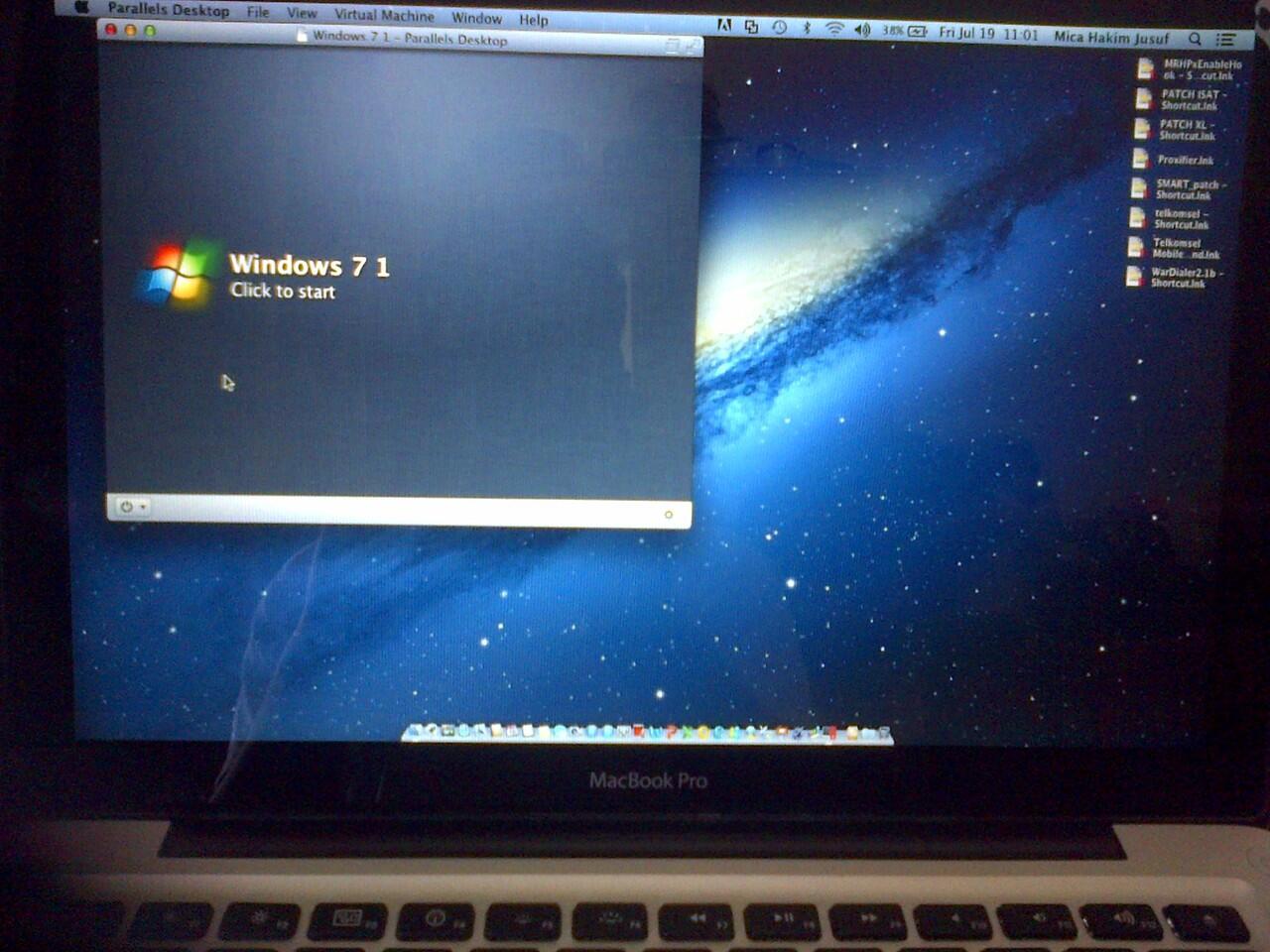Screen dimensions: 1270x952
Task: Select the telkomsel Shortcut.lnk desktop file
Action: point(1170,218)
